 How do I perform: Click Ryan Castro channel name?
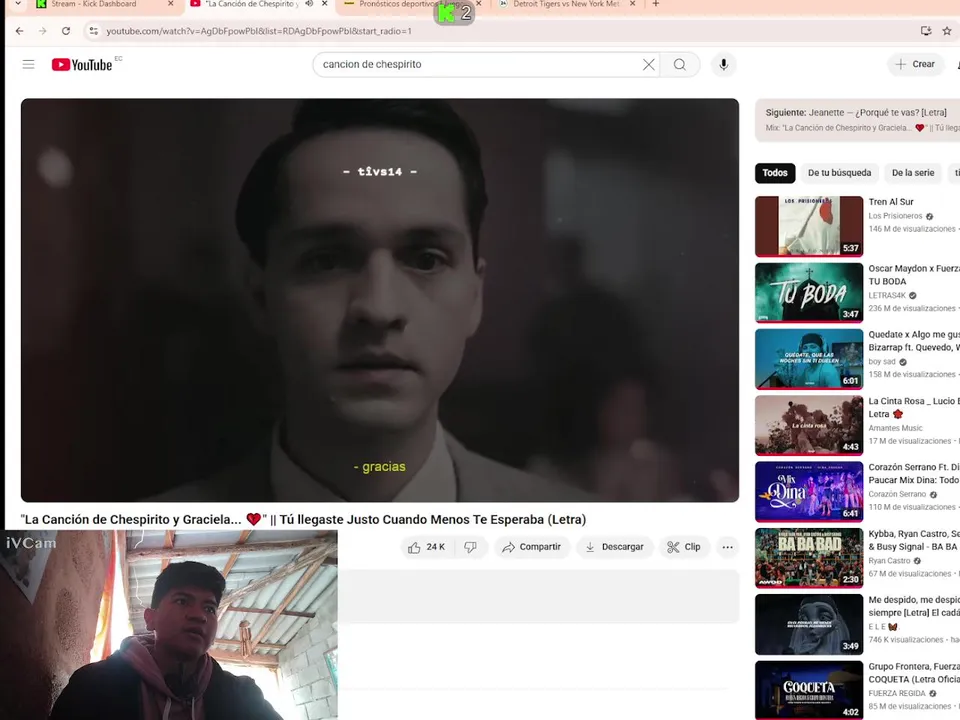tap(889, 561)
